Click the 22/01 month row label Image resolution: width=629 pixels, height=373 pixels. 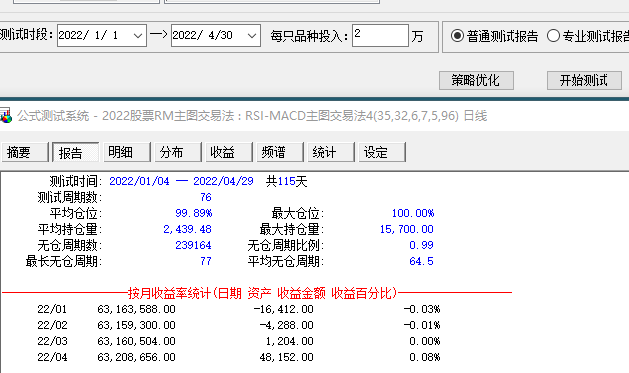pyautogui.click(x=52, y=309)
